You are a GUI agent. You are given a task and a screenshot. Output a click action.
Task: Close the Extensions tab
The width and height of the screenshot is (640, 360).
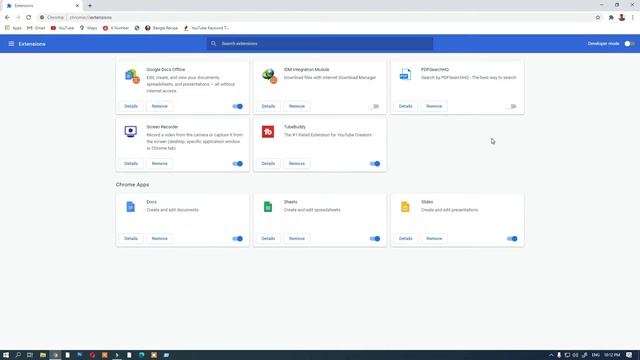click(x=77, y=6)
